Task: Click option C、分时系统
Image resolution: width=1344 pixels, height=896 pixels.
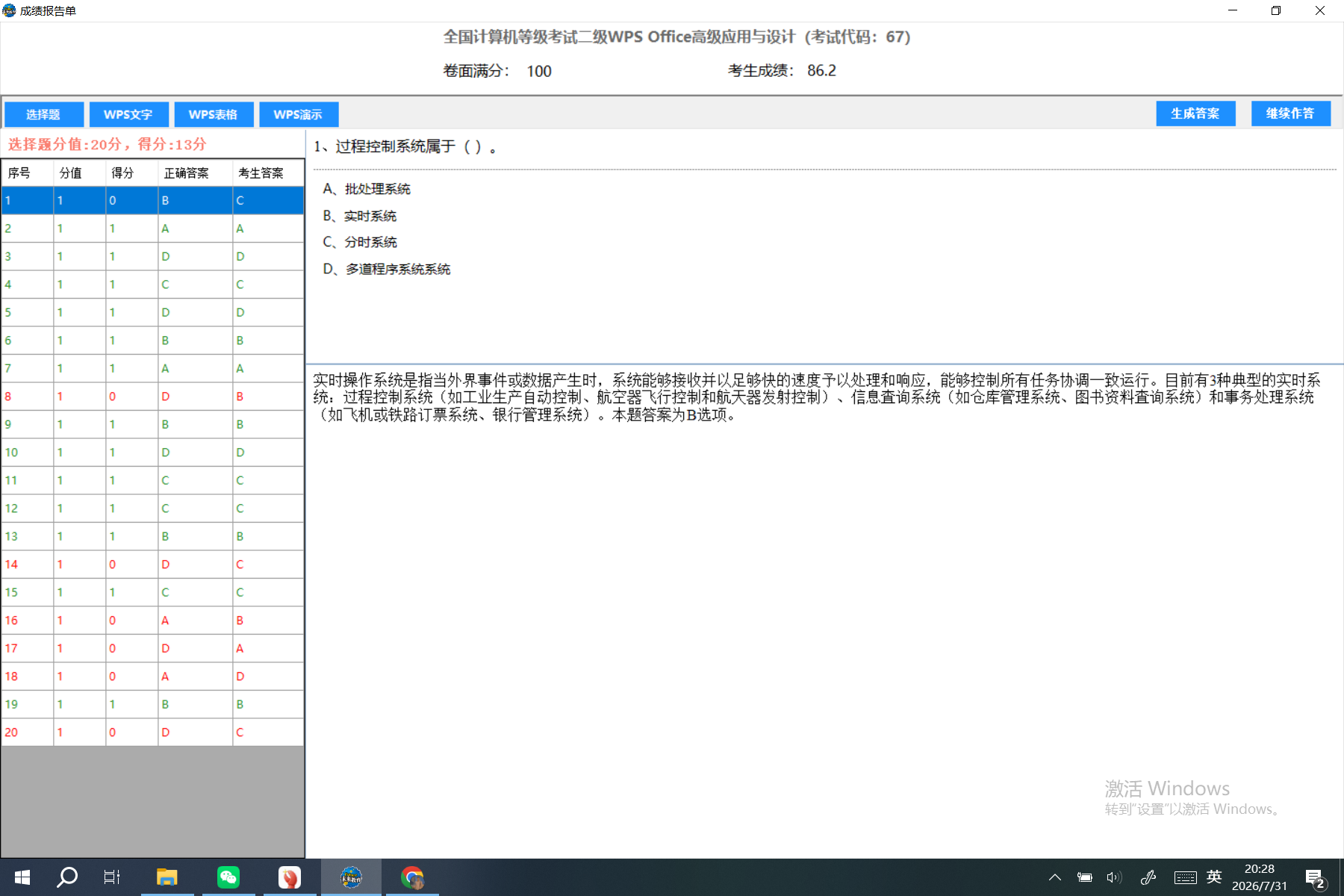Action: click(360, 242)
